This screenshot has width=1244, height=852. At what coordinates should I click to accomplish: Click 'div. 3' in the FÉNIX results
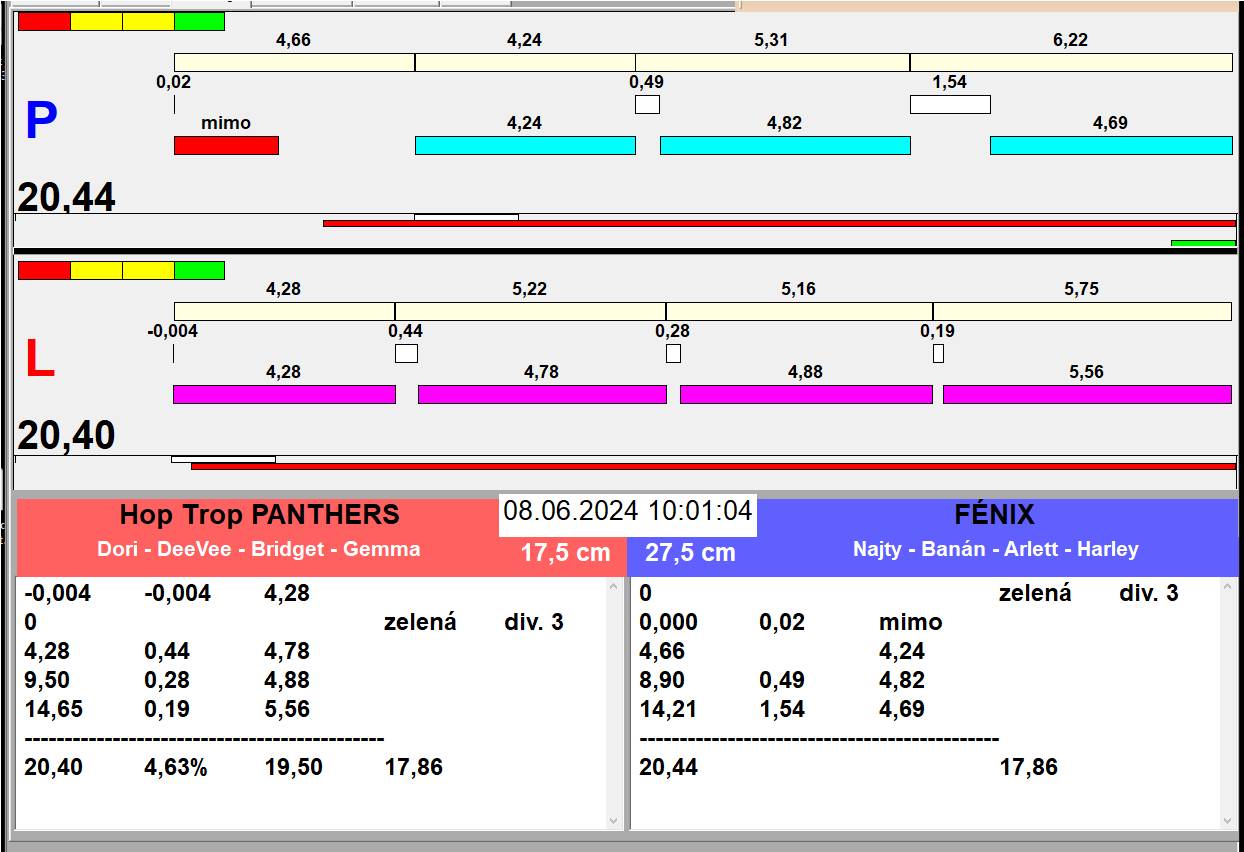tap(1149, 593)
